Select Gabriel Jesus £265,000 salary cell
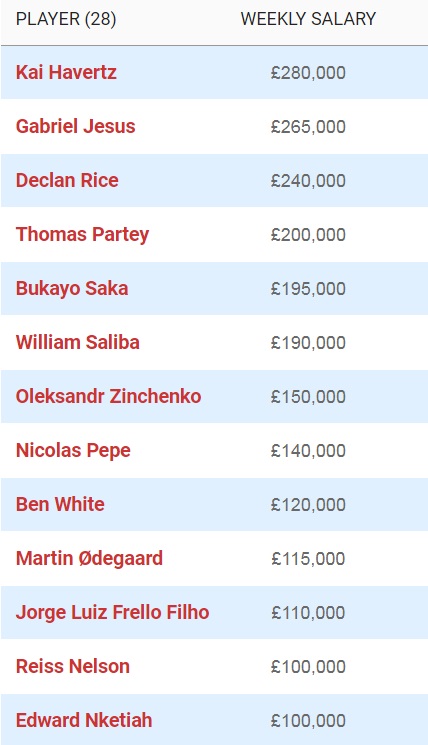Viewport: 428px width, 745px height. point(308,127)
